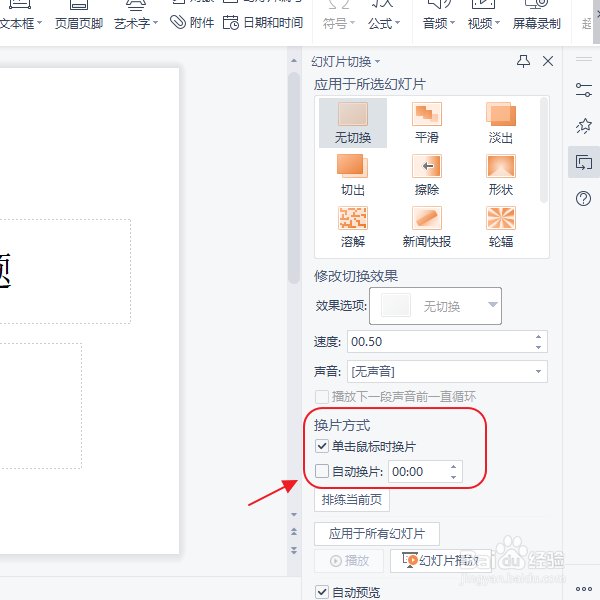
Task: Choose the 新闻快报 transition effect
Action: (427, 227)
